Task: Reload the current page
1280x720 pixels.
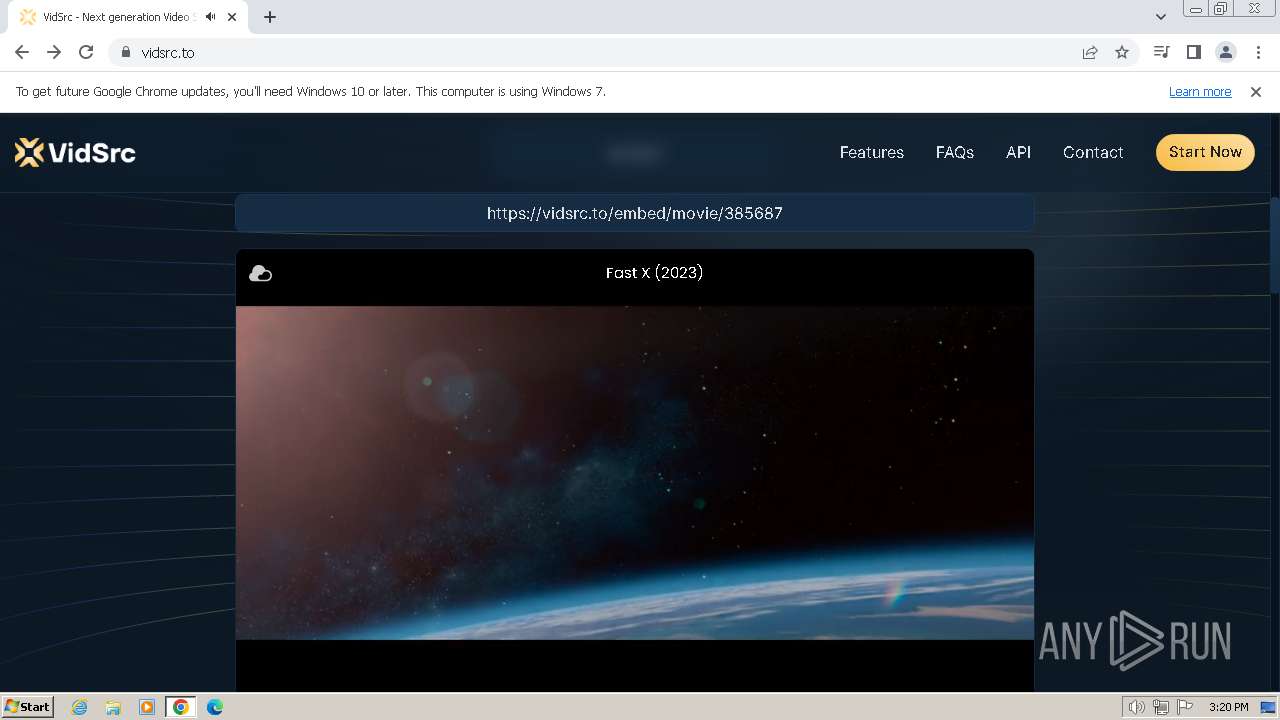Action: [86, 52]
